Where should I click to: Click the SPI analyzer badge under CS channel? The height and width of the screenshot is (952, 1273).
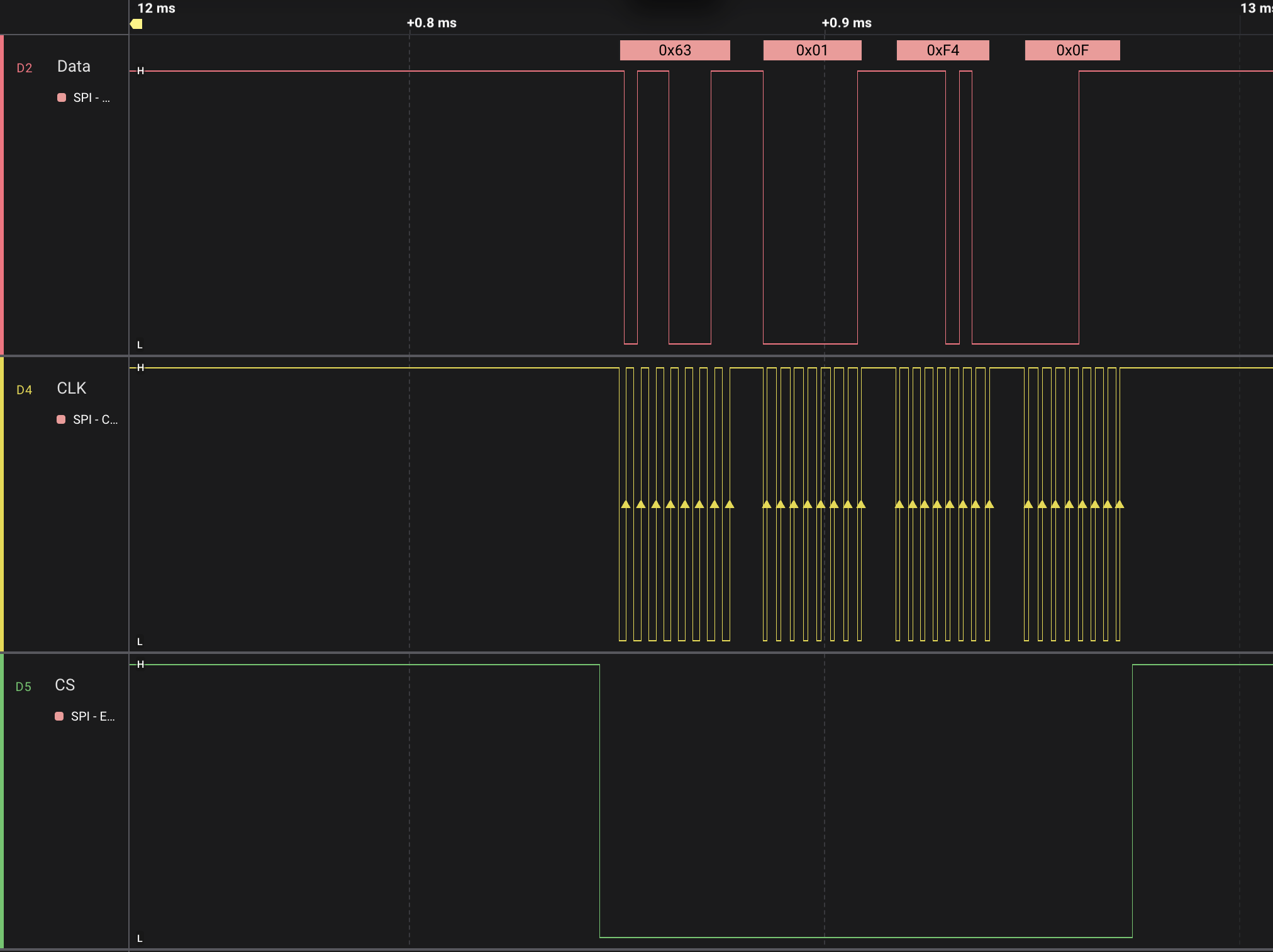click(84, 716)
